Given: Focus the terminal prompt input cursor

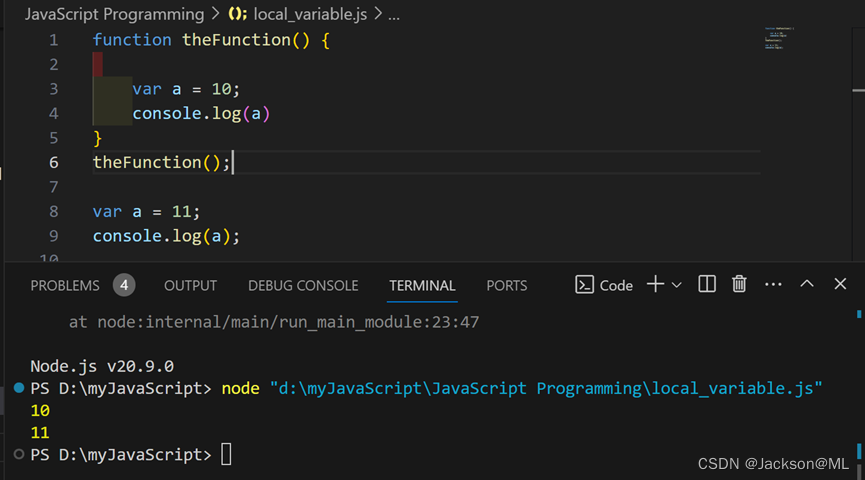Looking at the screenshot, I should coord(226,455).
